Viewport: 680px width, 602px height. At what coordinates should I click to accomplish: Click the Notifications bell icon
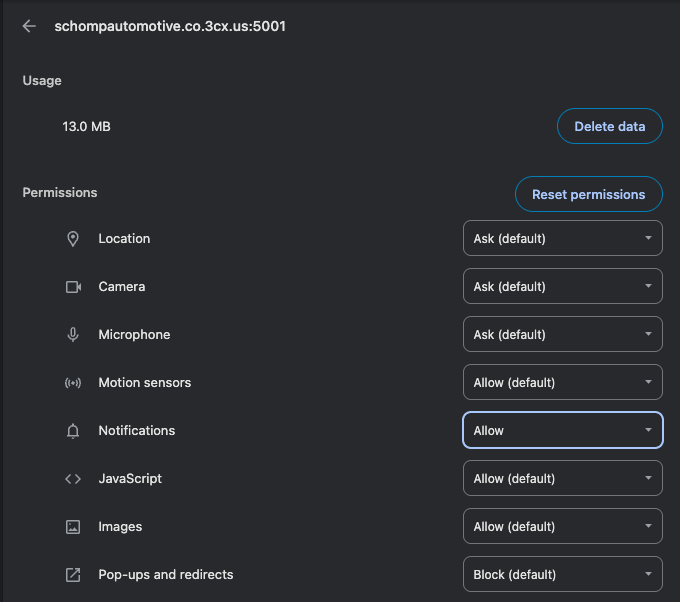(x=73, y=431)
